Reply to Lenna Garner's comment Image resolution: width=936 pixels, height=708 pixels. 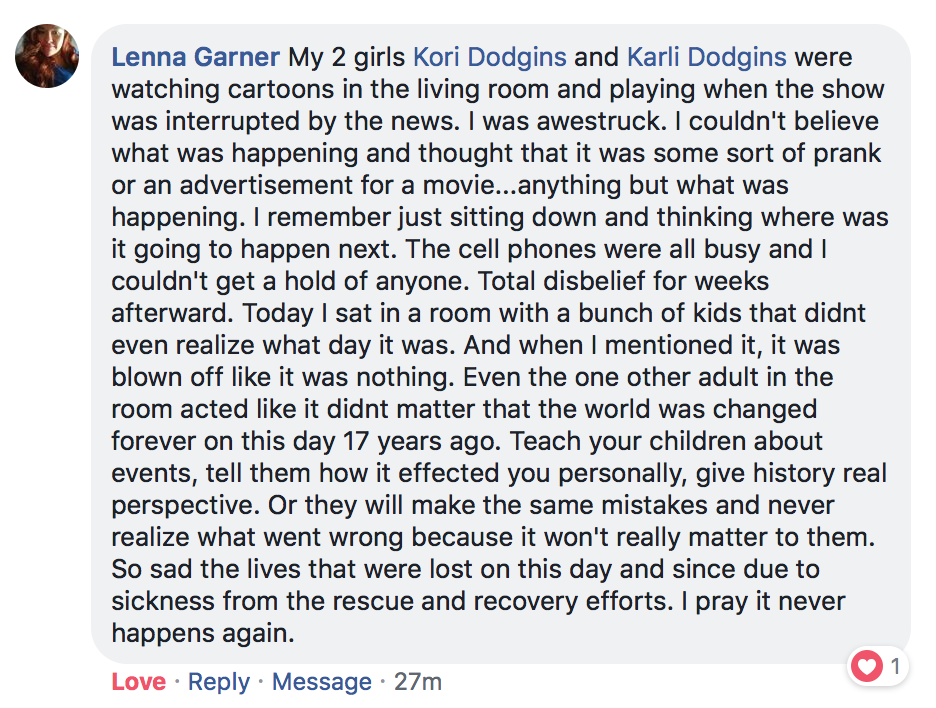pyautogui.click(x=218, y=682)
